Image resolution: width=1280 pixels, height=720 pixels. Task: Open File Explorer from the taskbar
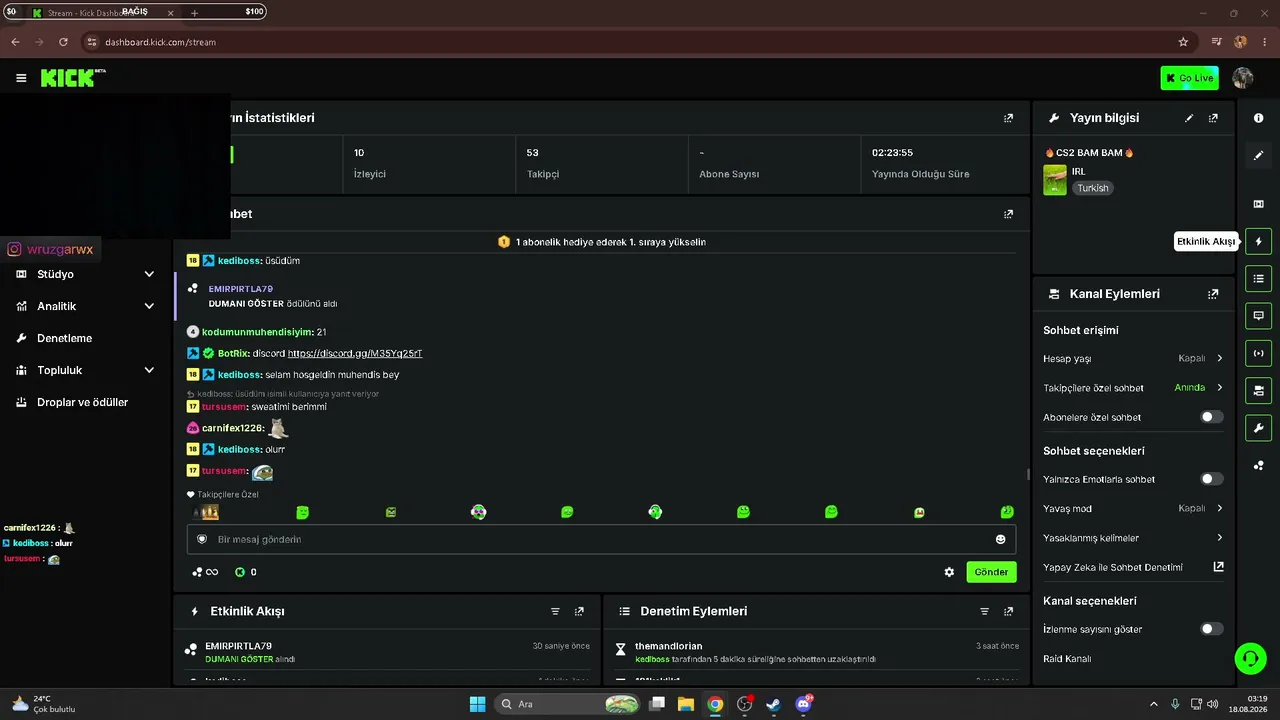(686, 704)
